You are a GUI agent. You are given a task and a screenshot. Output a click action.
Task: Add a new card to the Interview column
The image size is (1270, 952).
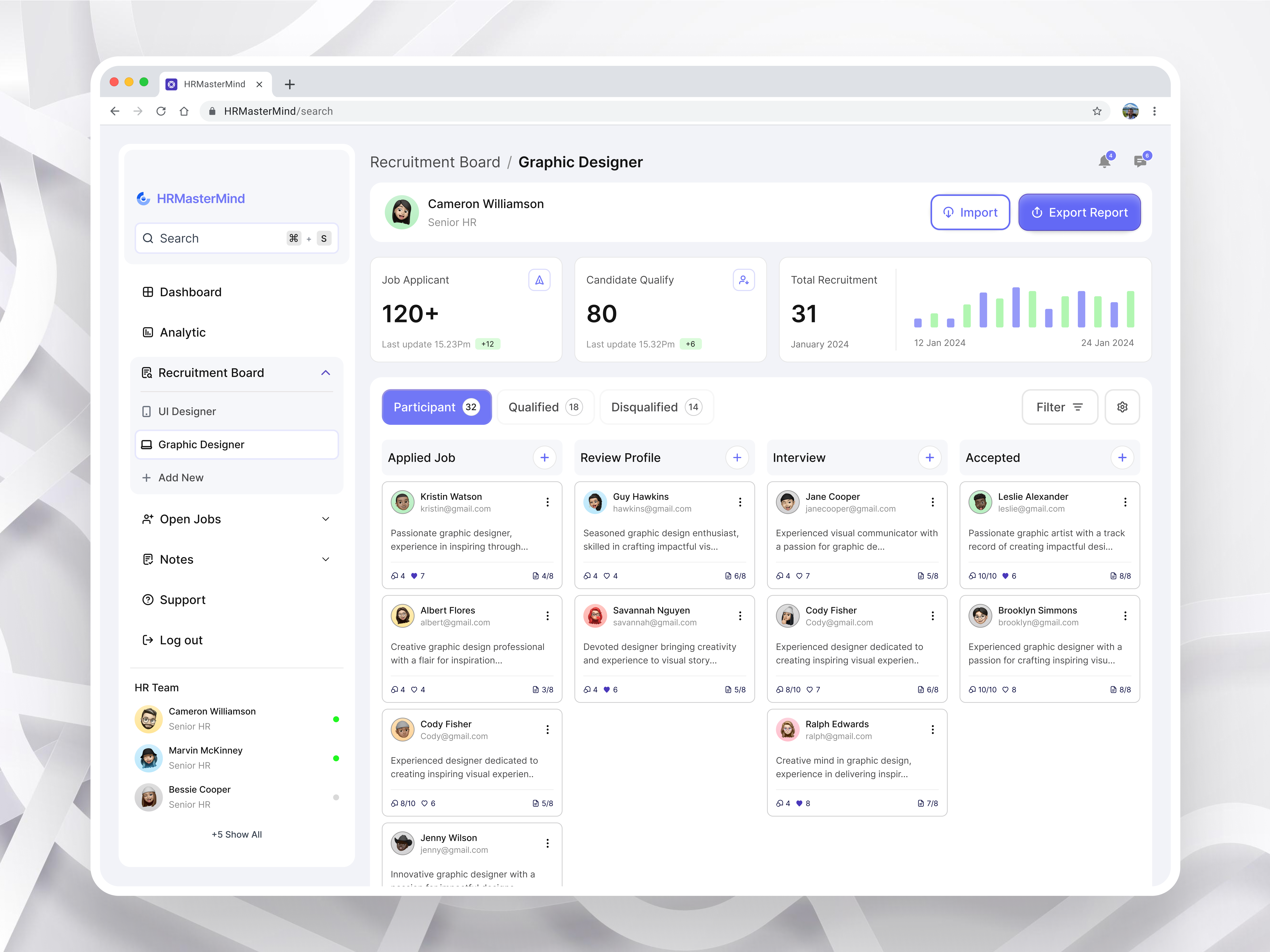(x=930, y=457)
